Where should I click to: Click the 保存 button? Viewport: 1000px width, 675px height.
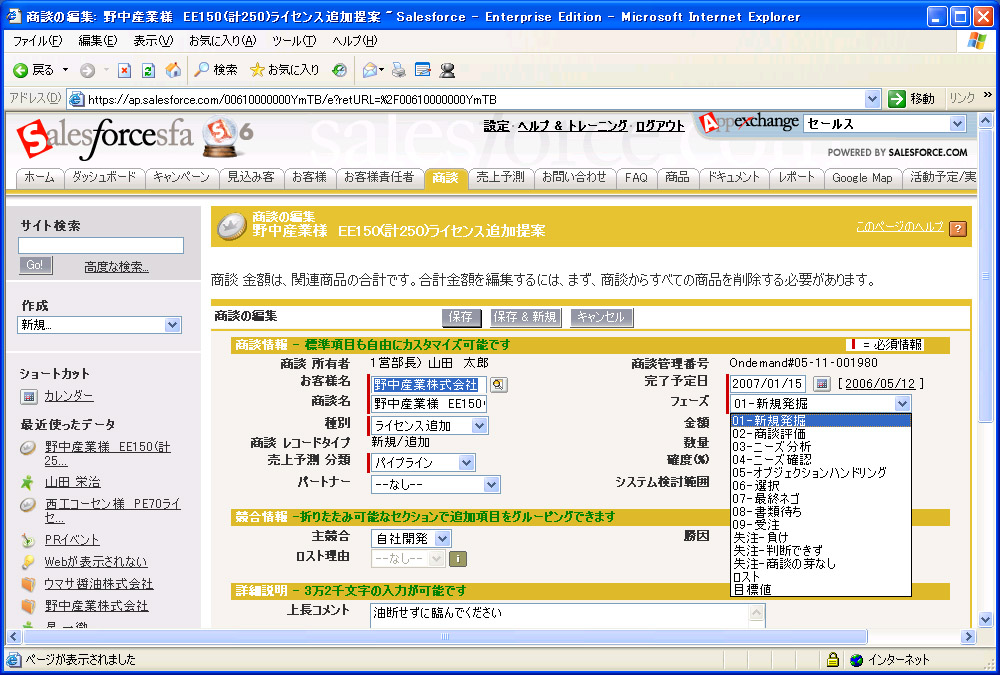click(460, 317)
